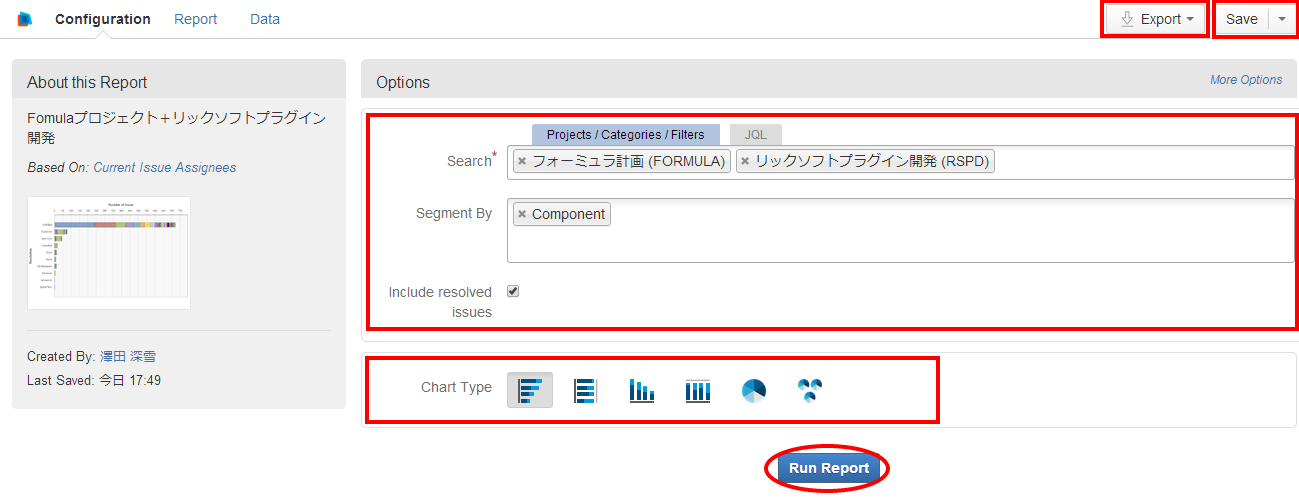Click the About this Report heading

pos(87,82)
